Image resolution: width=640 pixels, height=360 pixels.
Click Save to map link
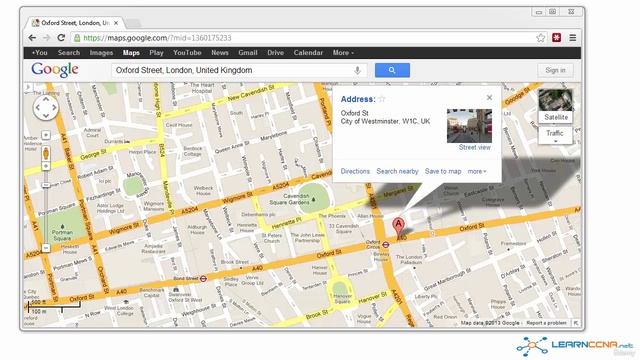click(443, 171)
